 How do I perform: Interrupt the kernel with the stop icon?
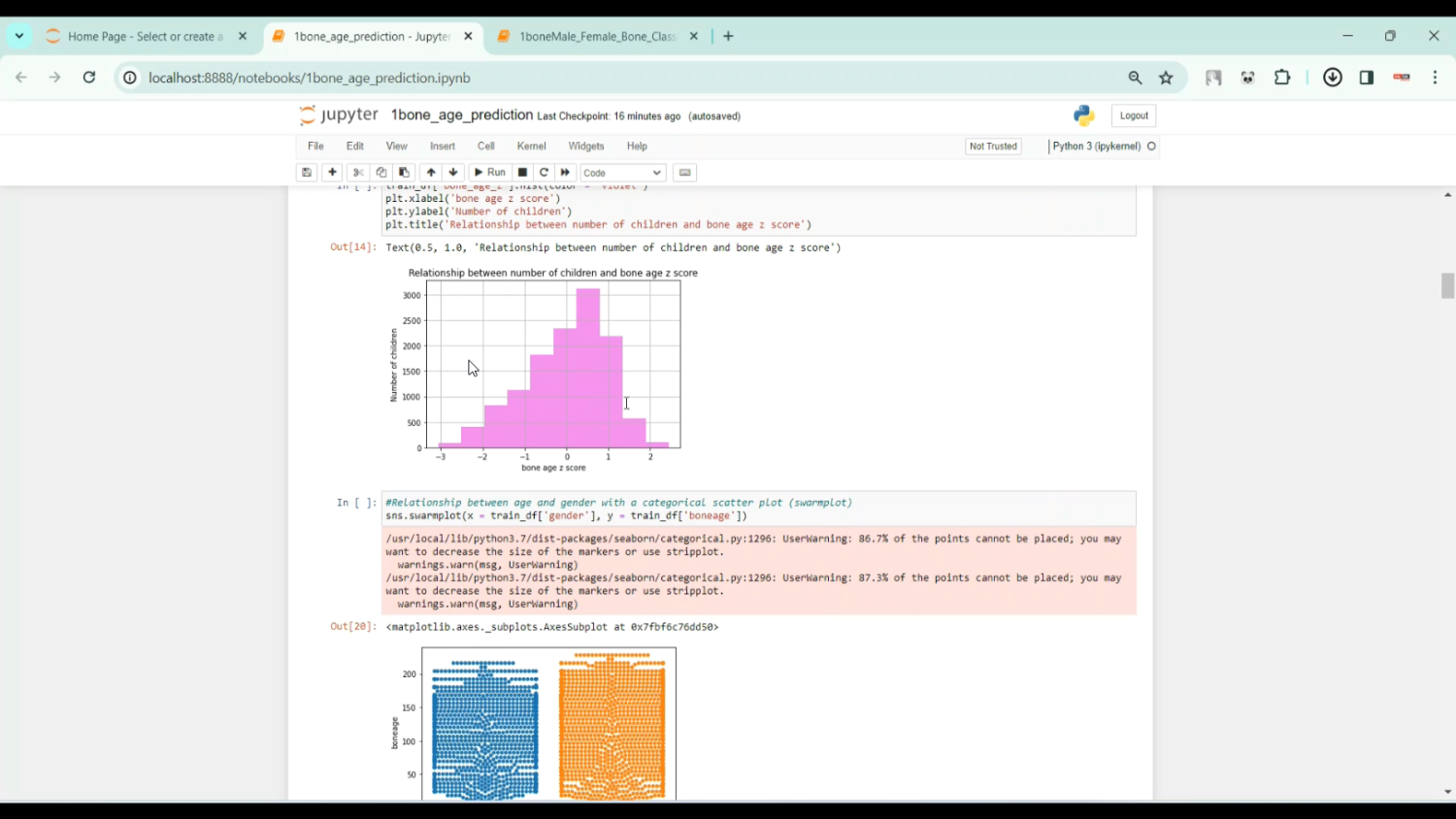pyautogui.click(x=522, y=173)
